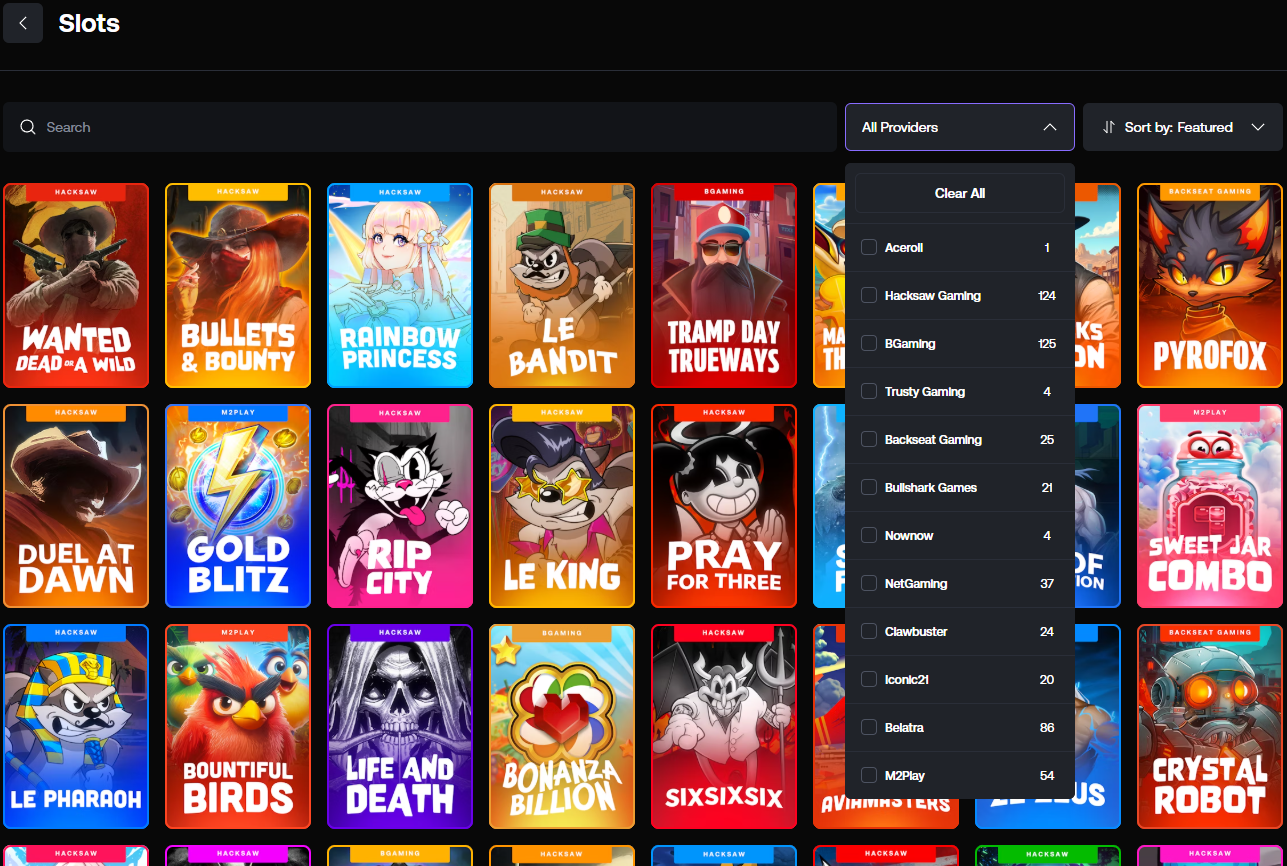Check the BGaming provider box
Viewport: 1287px width, 866px height.
click(869, 343)
